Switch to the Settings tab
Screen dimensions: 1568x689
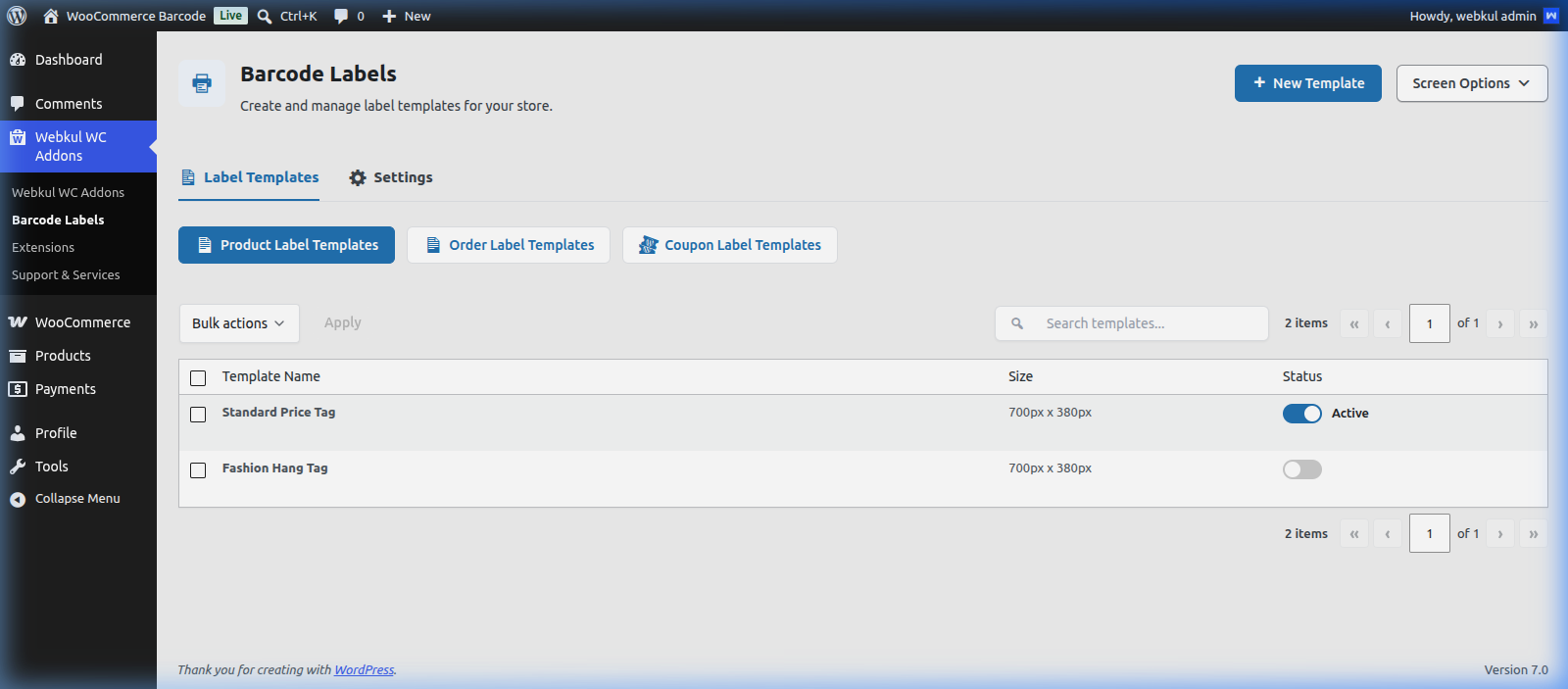(x=391, y=177)
